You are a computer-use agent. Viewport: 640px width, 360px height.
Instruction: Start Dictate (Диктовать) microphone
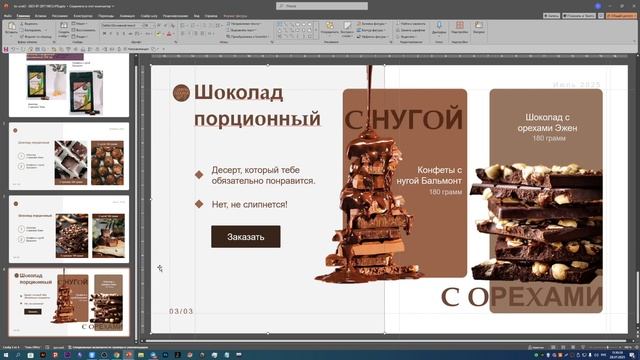click(x=439, y=28)
